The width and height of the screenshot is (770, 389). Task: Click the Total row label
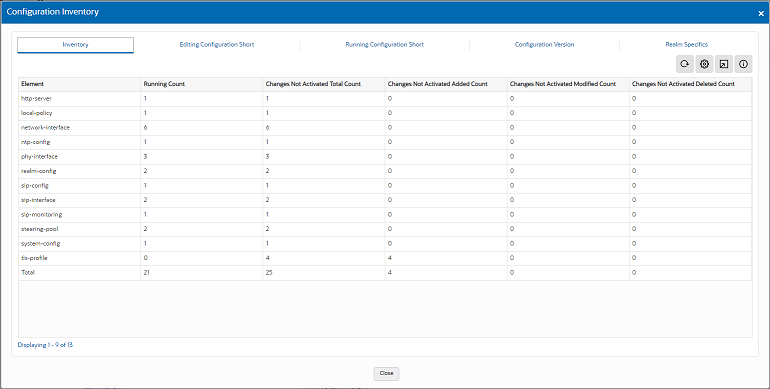[x=28, y=273]
